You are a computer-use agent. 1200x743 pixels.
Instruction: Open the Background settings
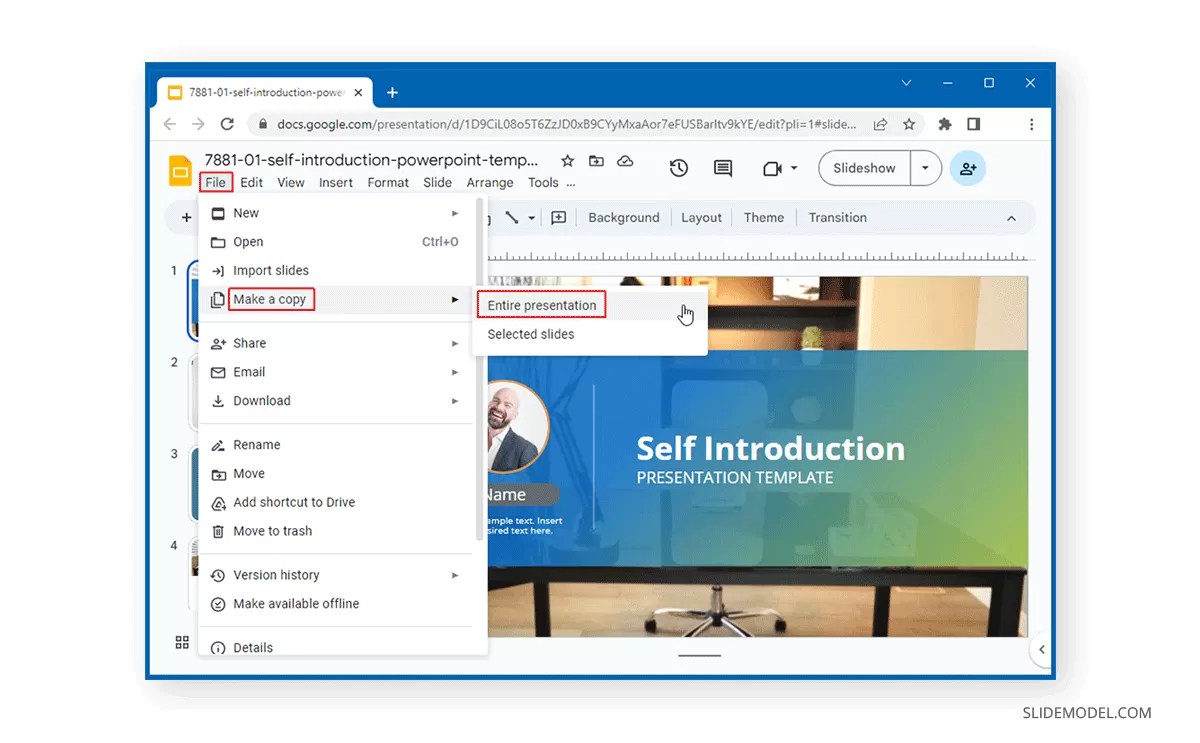pyautogui.click(x=623, y=217)
